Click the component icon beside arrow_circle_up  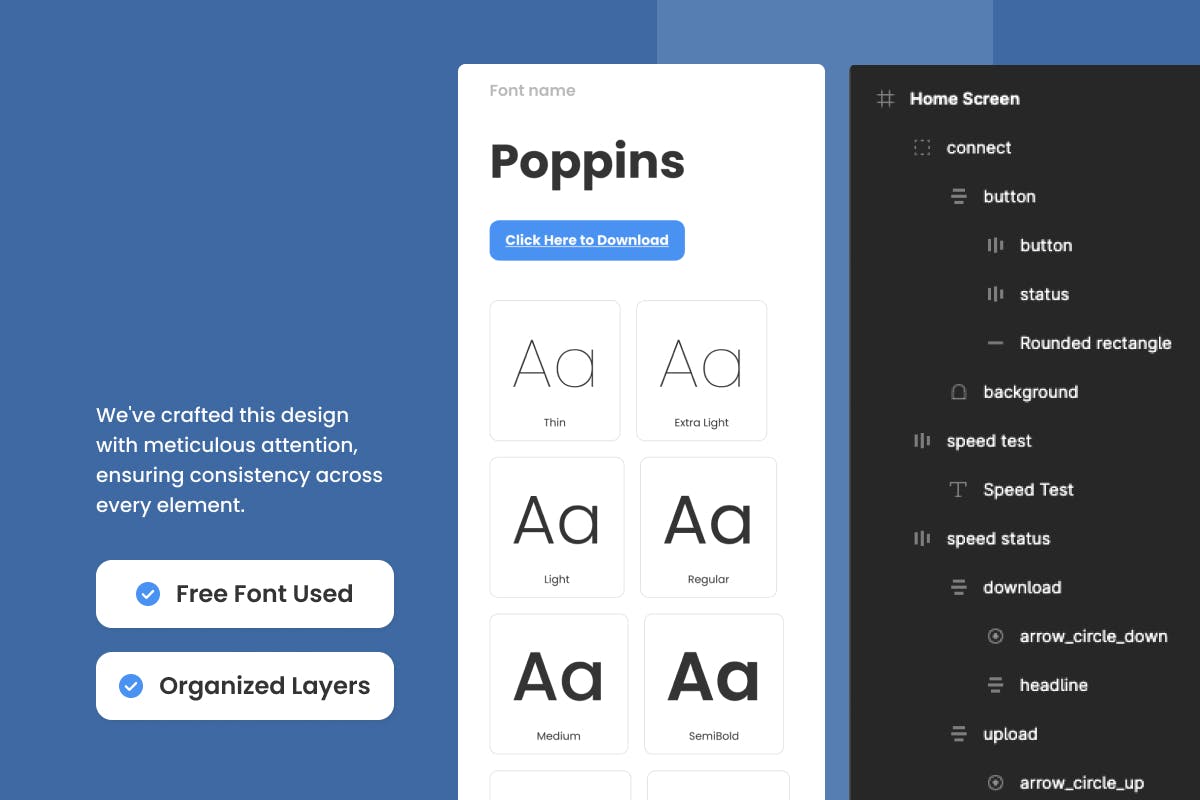pyautogui.click(x=995, y=783)
